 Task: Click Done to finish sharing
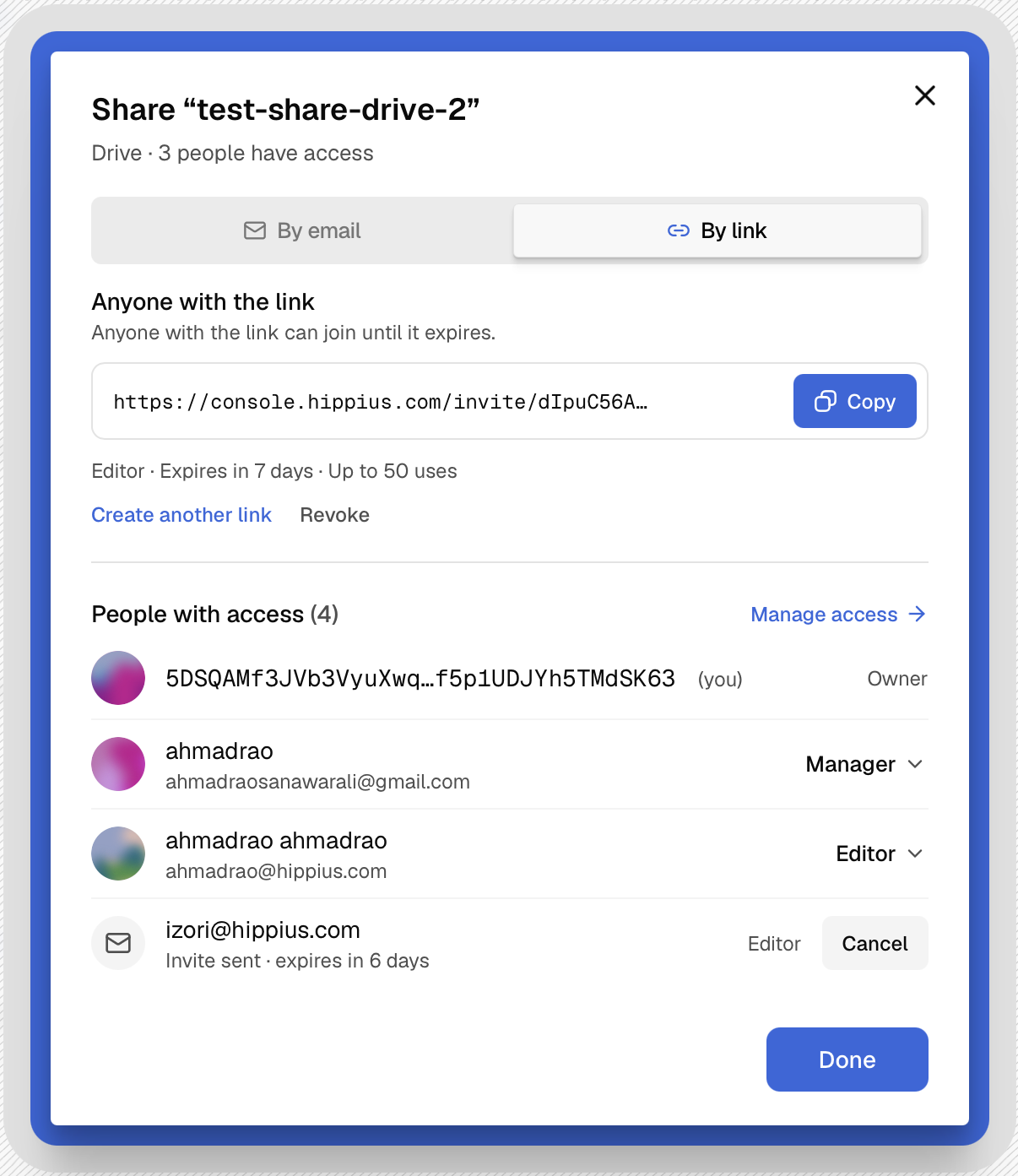pos(847,1059)
